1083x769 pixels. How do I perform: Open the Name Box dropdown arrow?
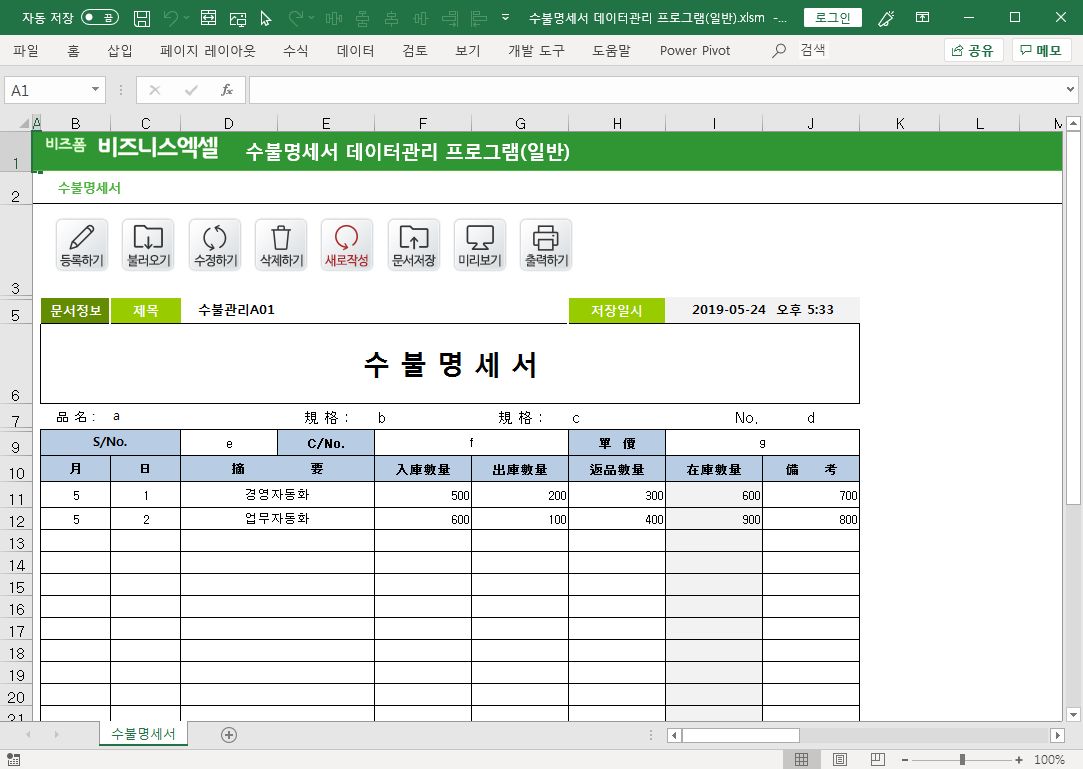pyautogui.click(x=96, y=90)
